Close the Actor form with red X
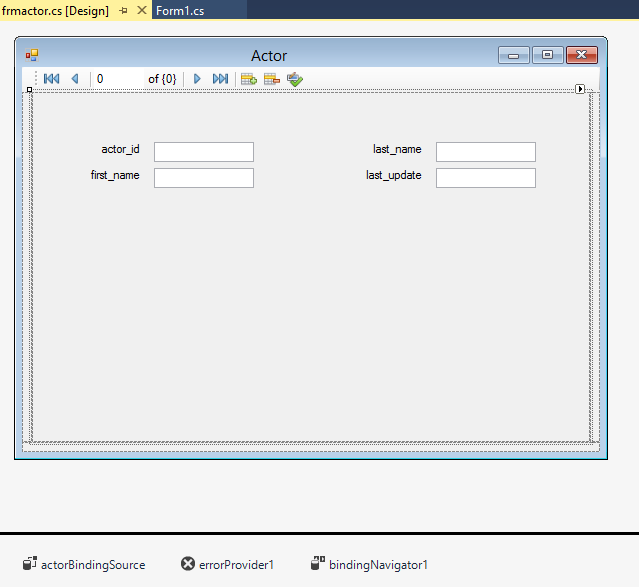 tap(582, 55)
